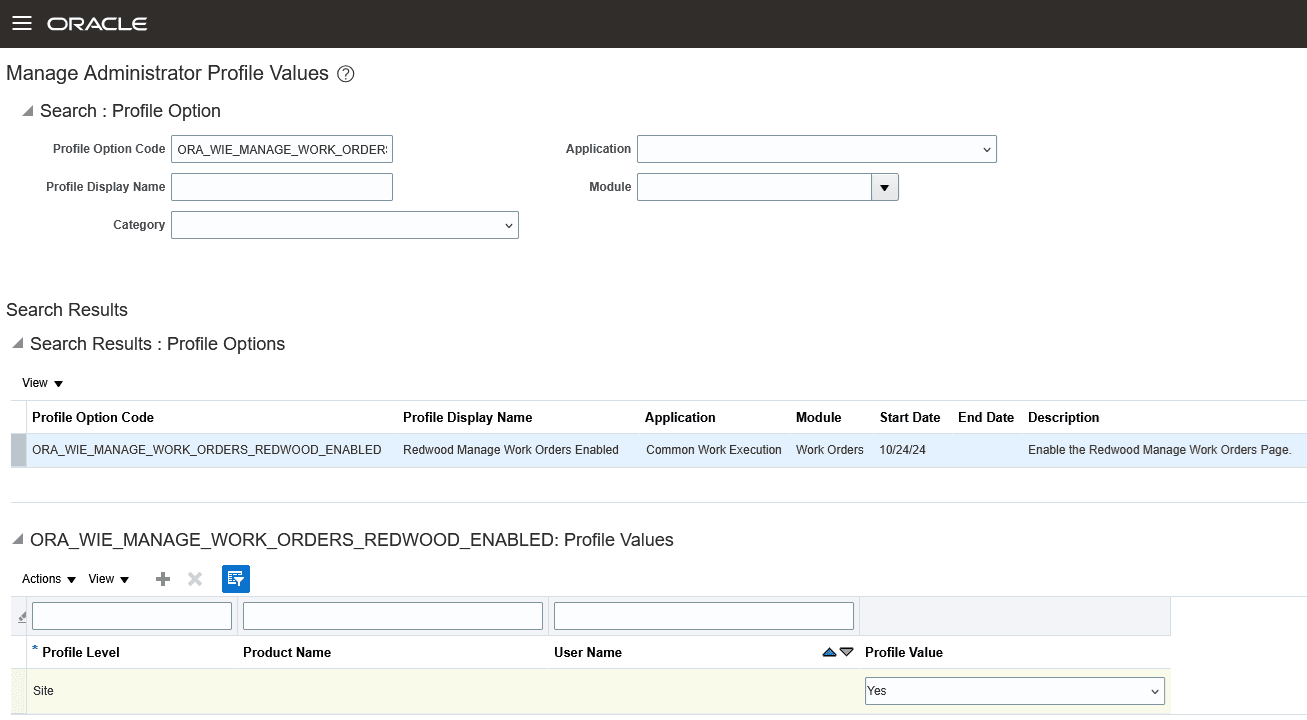Click the Application column header
This screenshot has width=1307, height=720.
[680, 417]
